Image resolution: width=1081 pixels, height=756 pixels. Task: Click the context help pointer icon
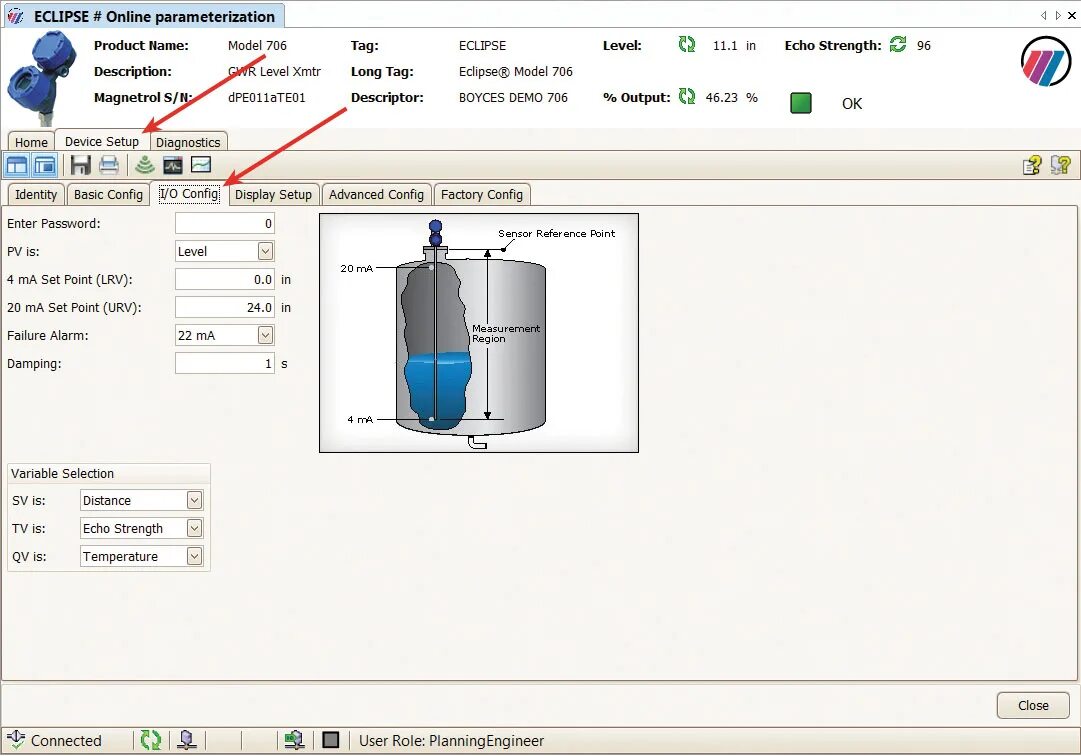(1060, 165)
